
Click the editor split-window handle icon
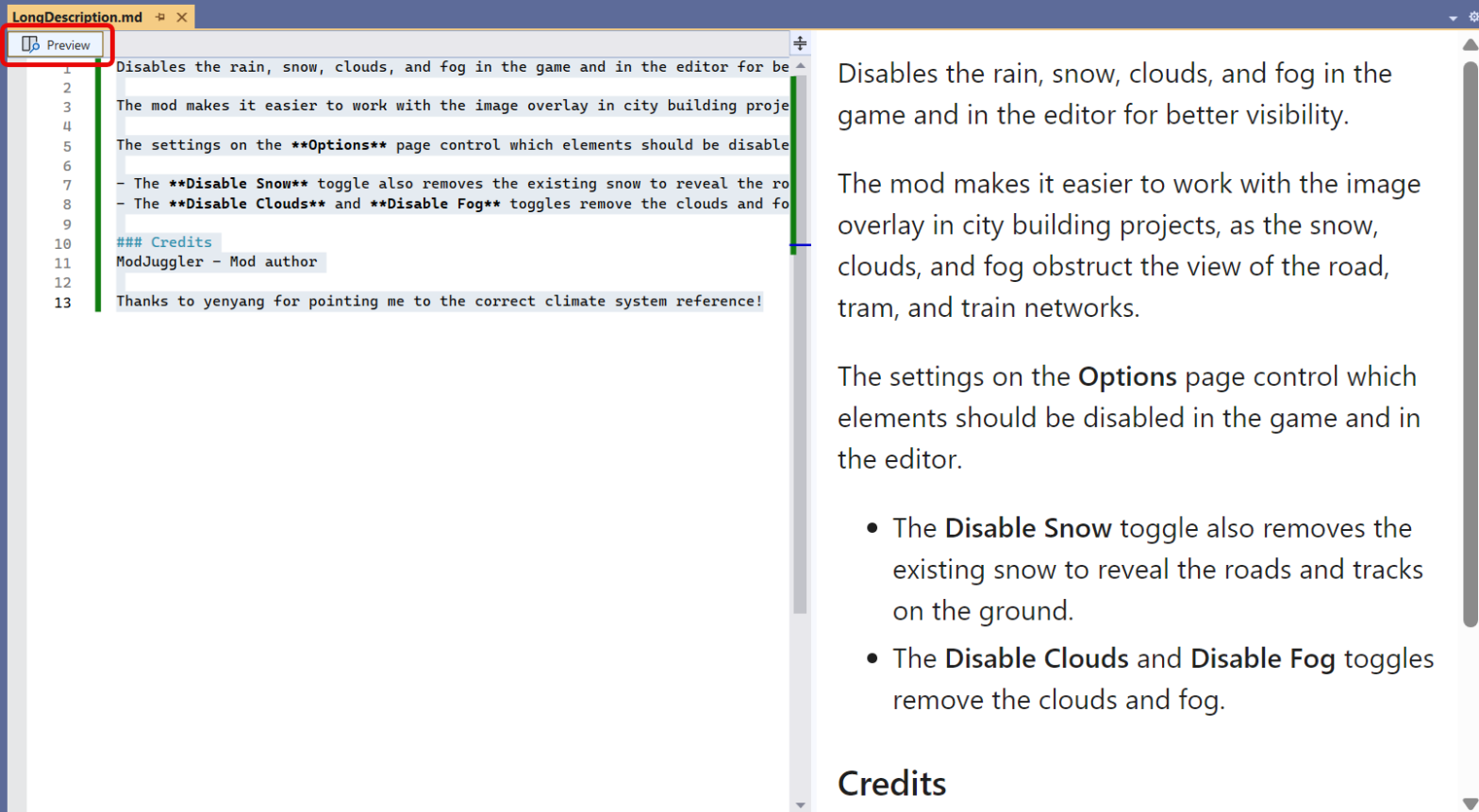click(x=800, y=43)
